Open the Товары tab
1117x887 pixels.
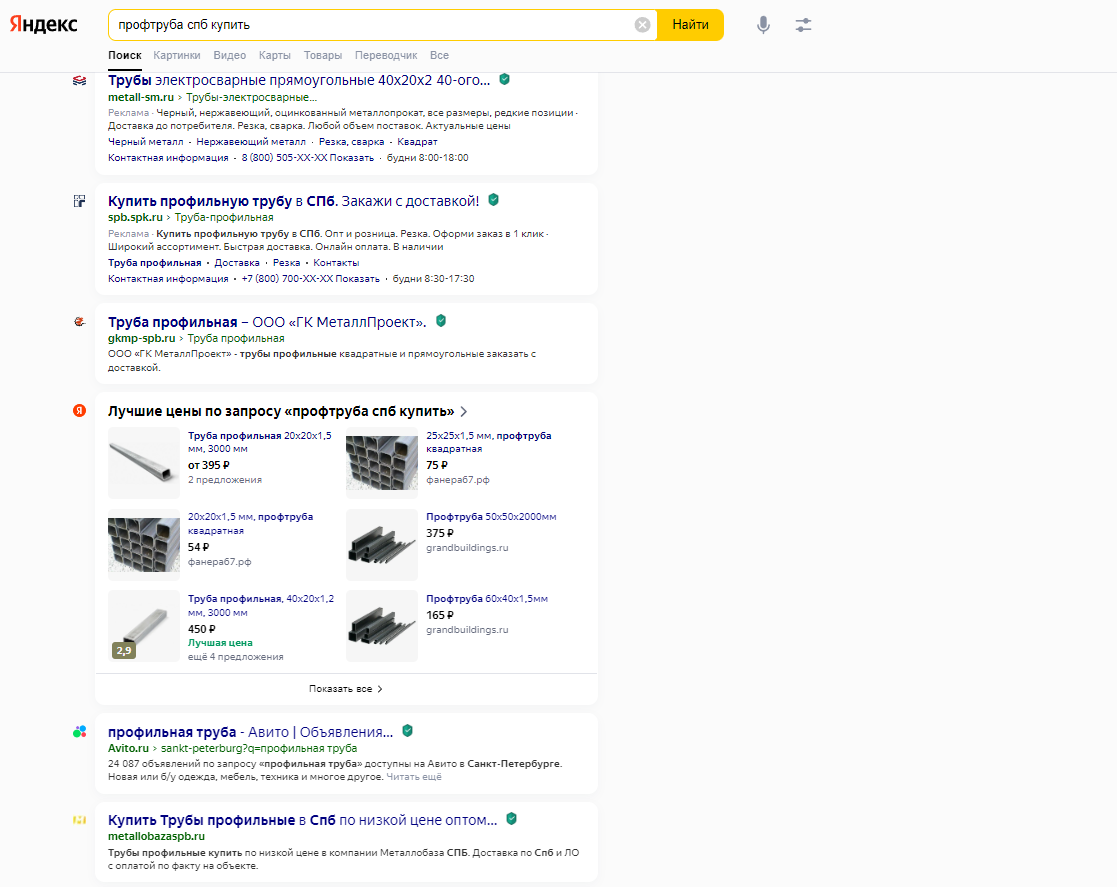(x=323, y=56)
